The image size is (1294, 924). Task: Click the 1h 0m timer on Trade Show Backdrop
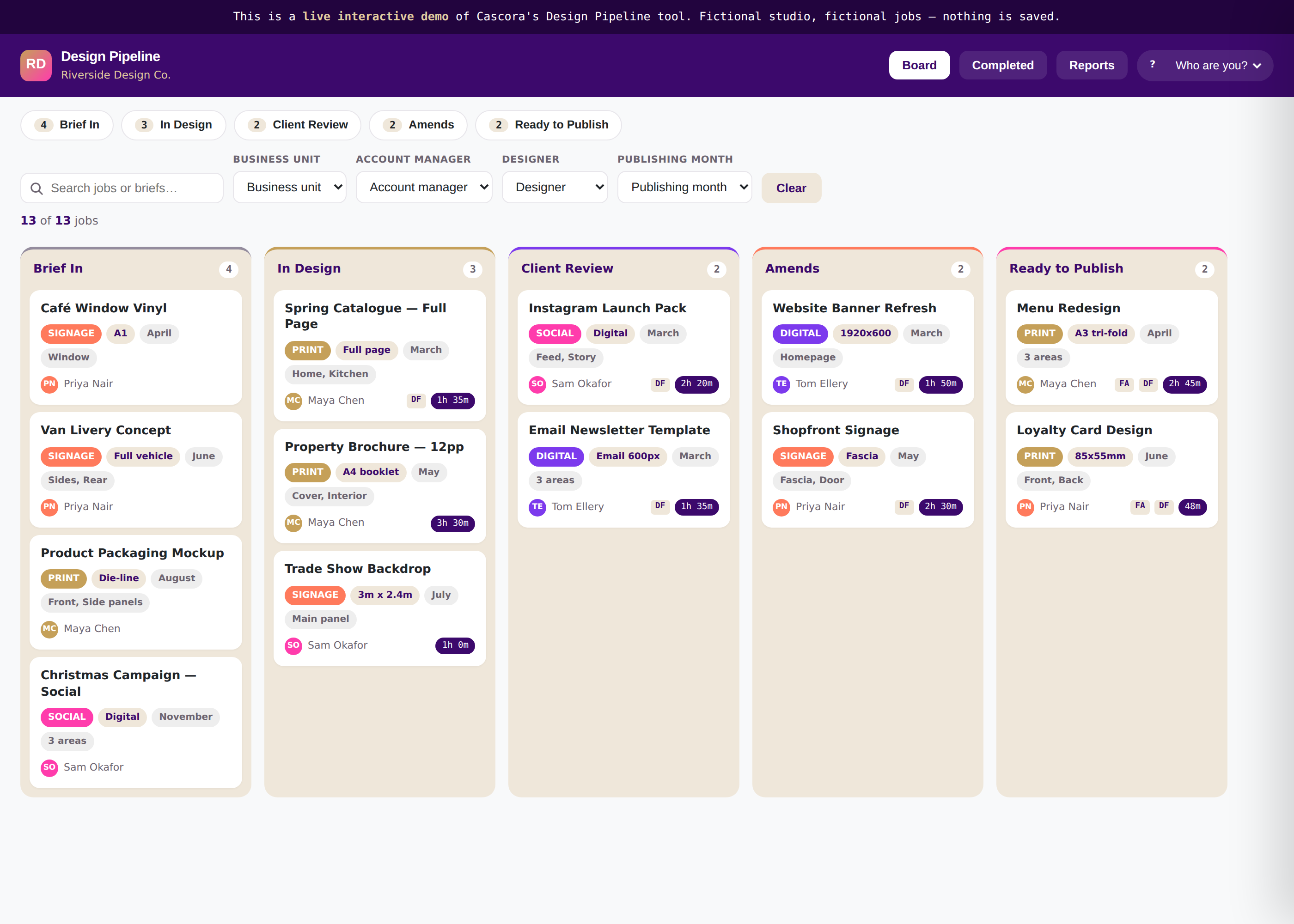(x=455, y=645)
